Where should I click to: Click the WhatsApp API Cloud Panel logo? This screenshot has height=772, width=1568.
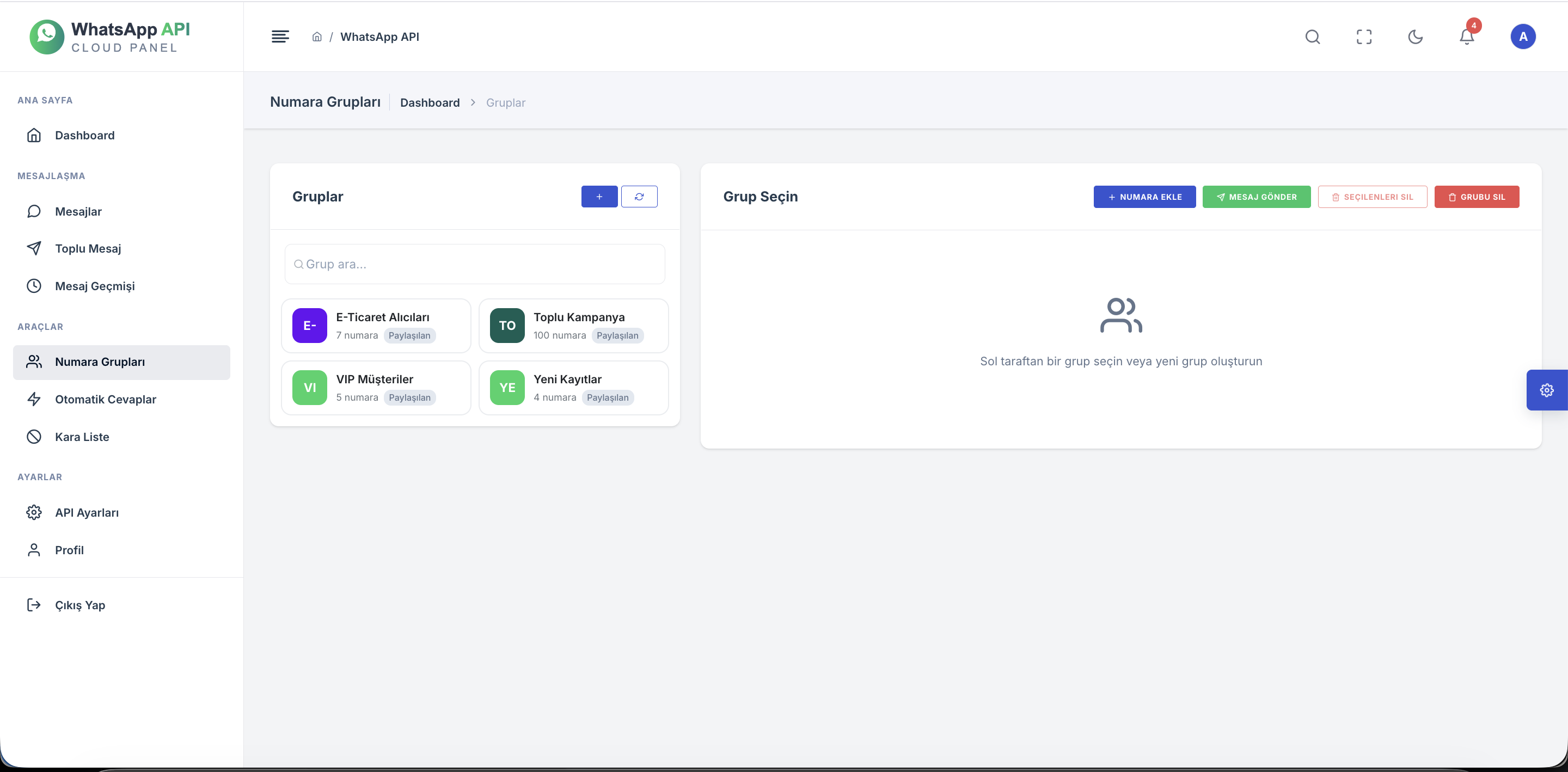point(110,36)
